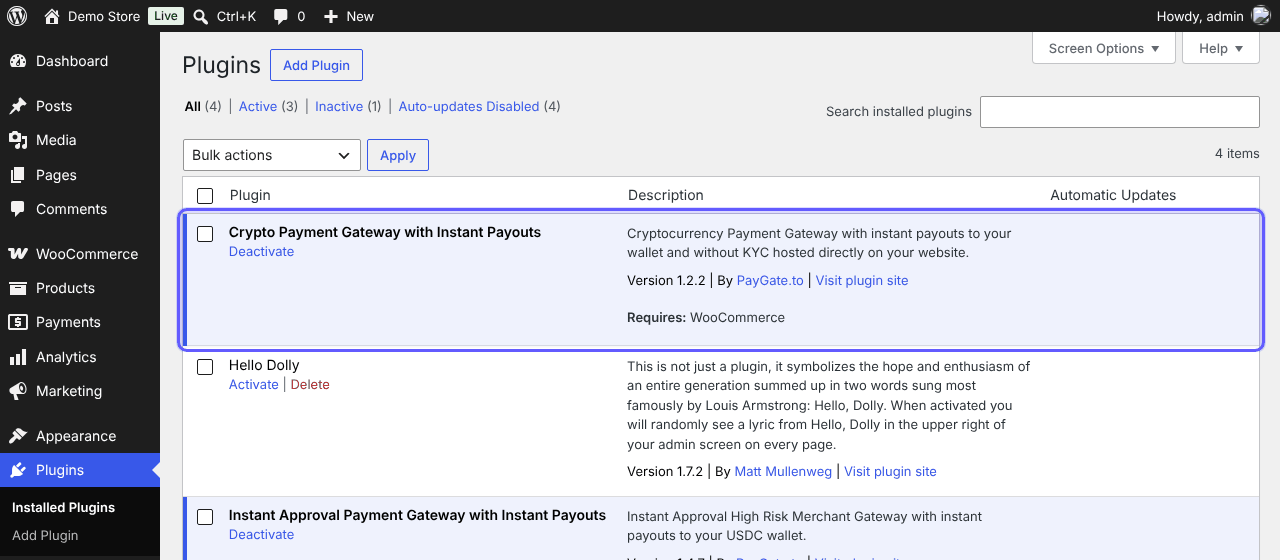Click the Media library icon
The height and width of the screenshot is (560, 1280).
point(18,140)
